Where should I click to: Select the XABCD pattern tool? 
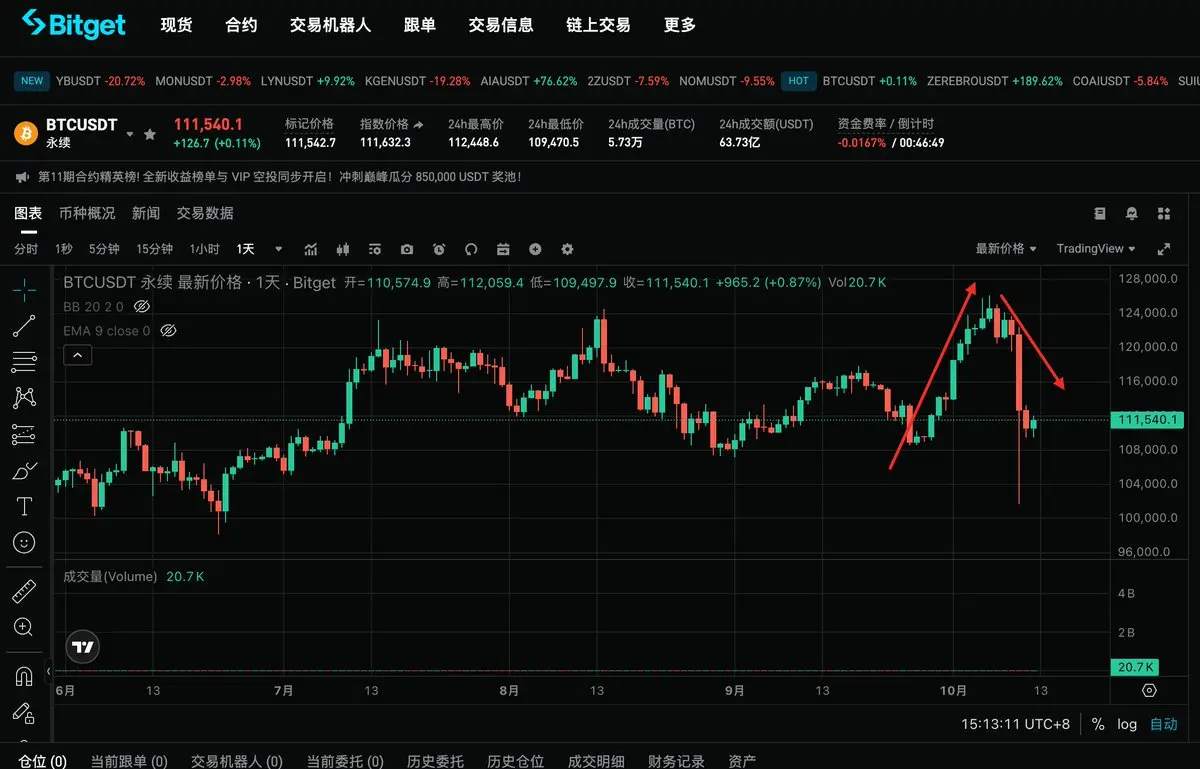click(x=24, y=398)
